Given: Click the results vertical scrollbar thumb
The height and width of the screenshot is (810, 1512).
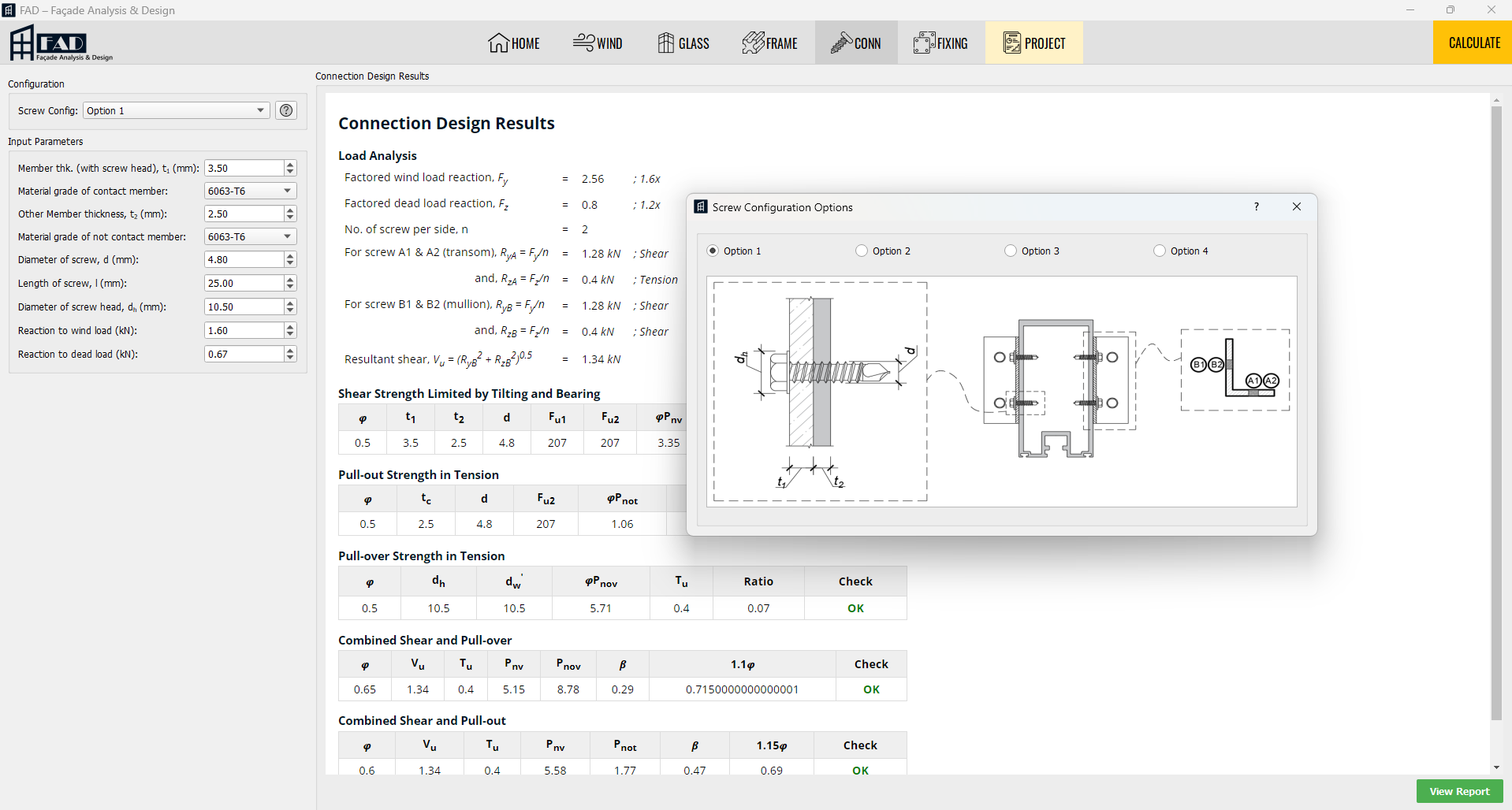Looking at the screenshot, I should [1496, 413].
